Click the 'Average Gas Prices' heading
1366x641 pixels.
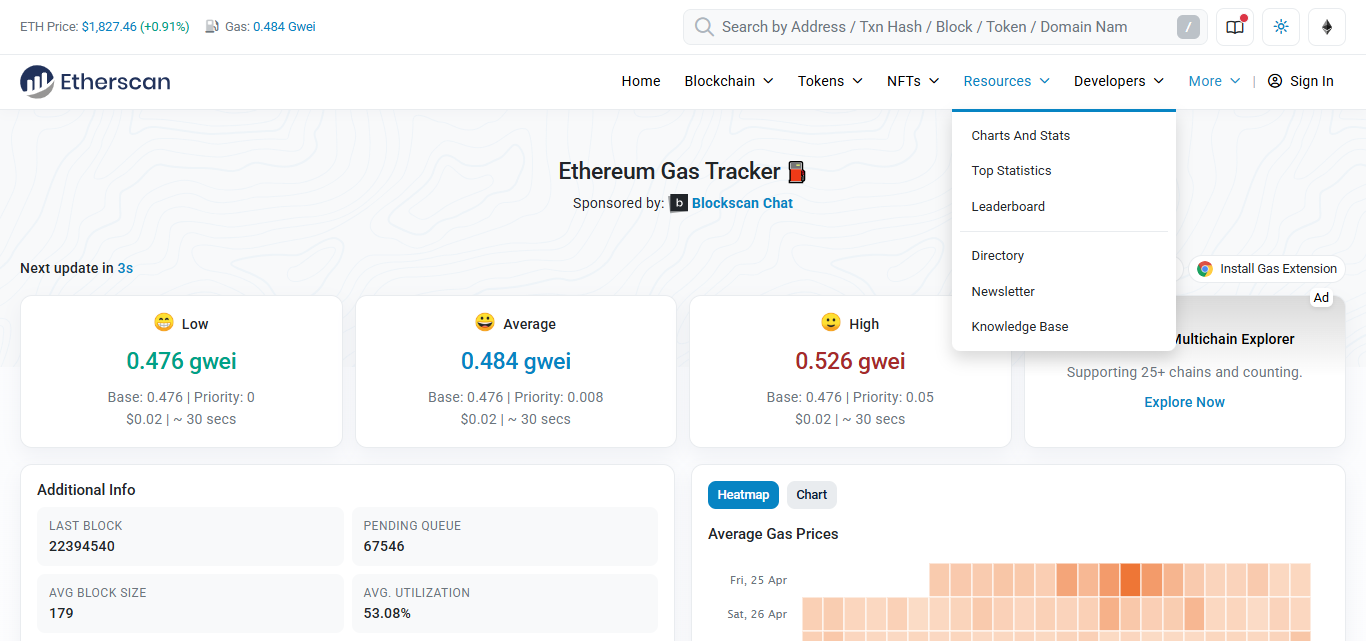pos(773,534)
